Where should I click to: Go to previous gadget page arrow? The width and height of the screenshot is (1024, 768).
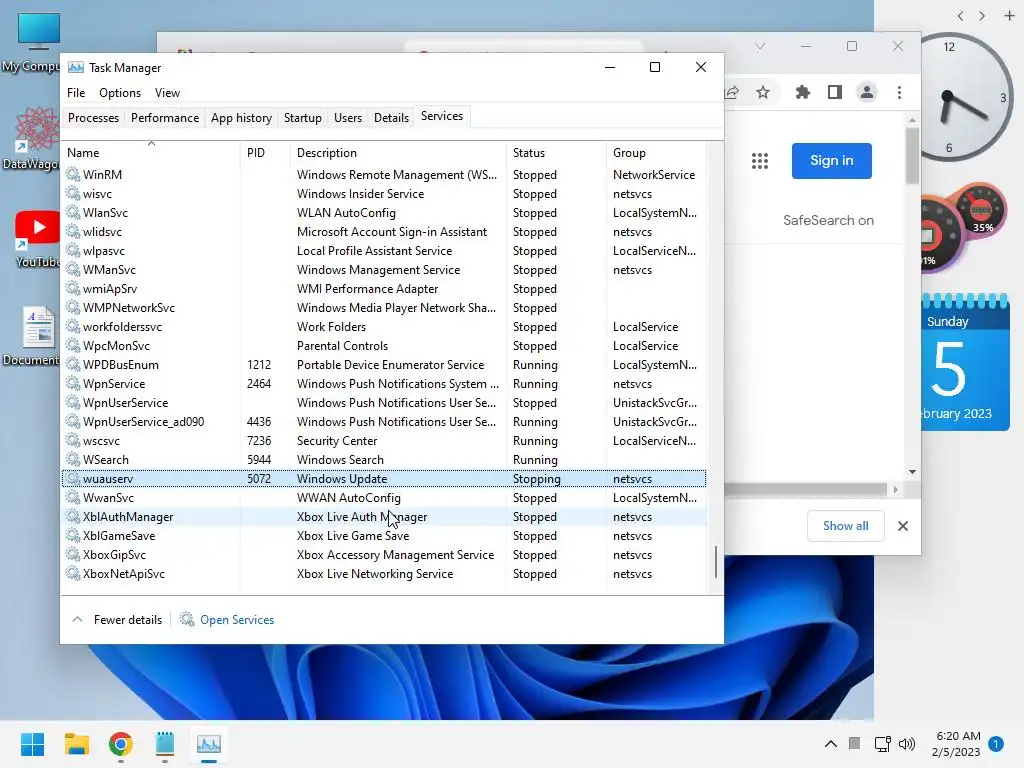[x=960, y=16]
